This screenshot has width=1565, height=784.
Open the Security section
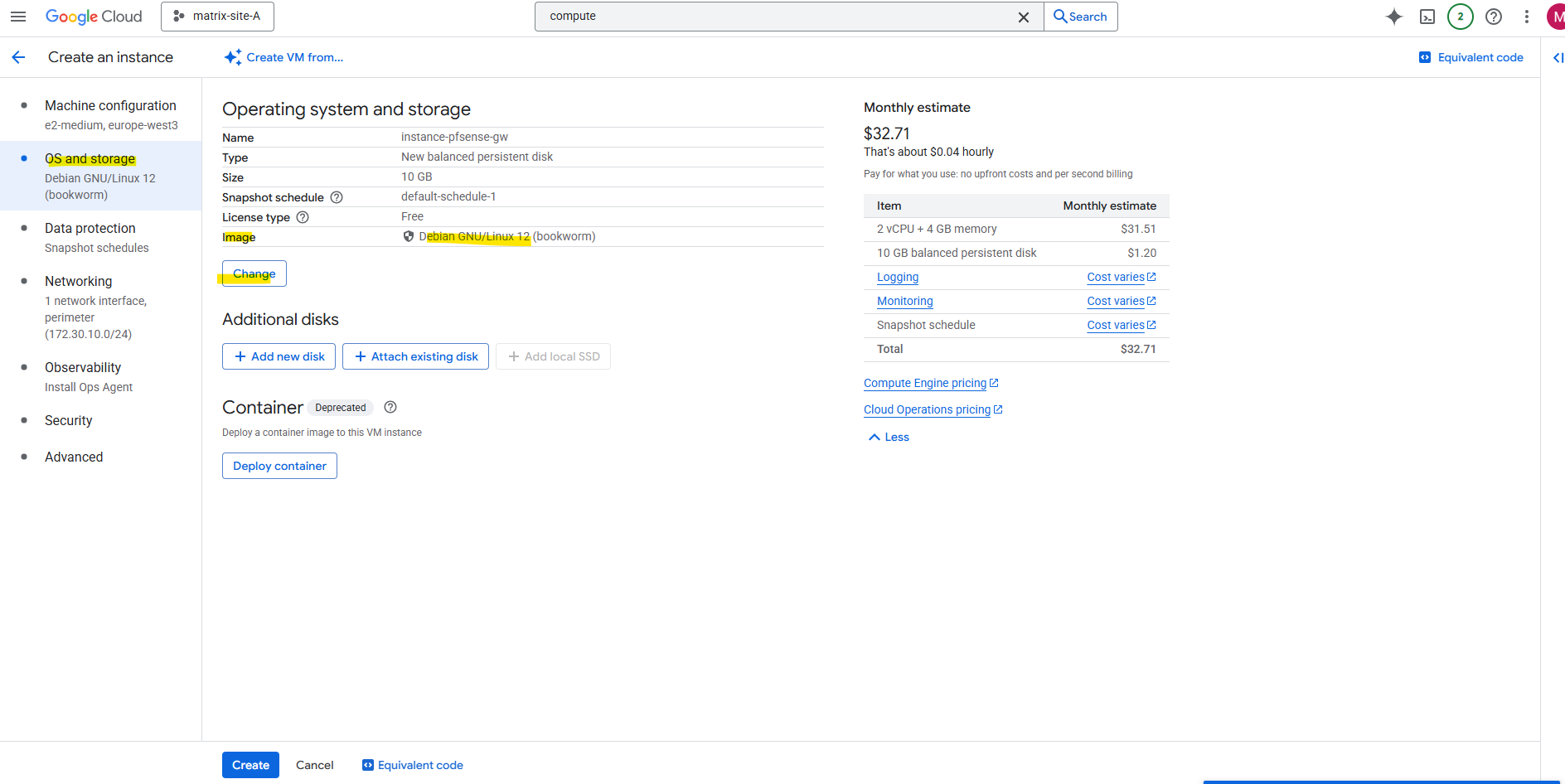click(x=69, y=421)
